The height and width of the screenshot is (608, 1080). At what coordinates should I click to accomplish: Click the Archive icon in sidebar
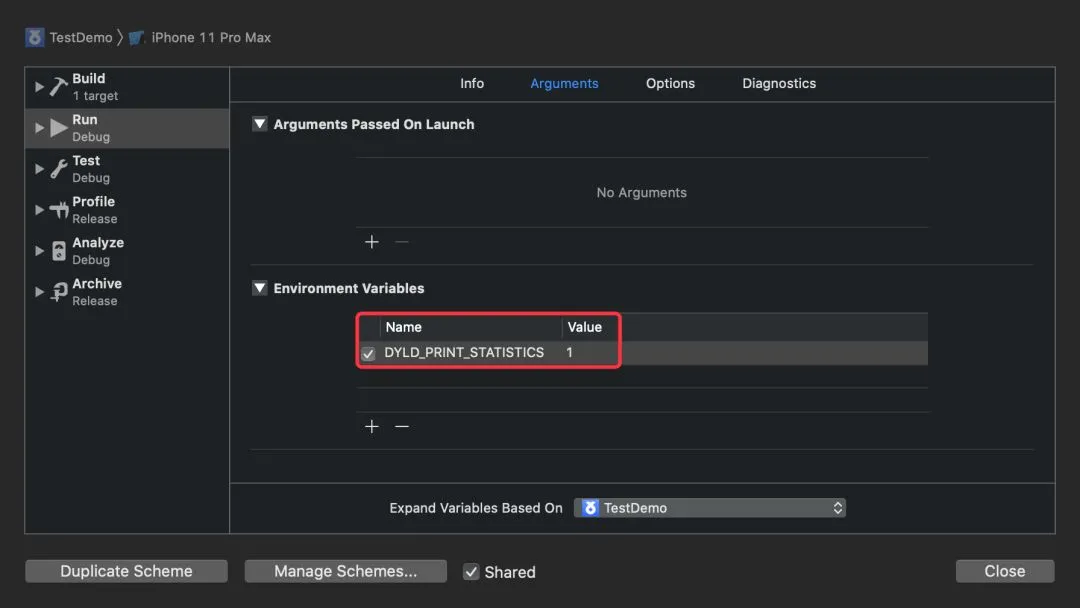[x=59, y=292]
